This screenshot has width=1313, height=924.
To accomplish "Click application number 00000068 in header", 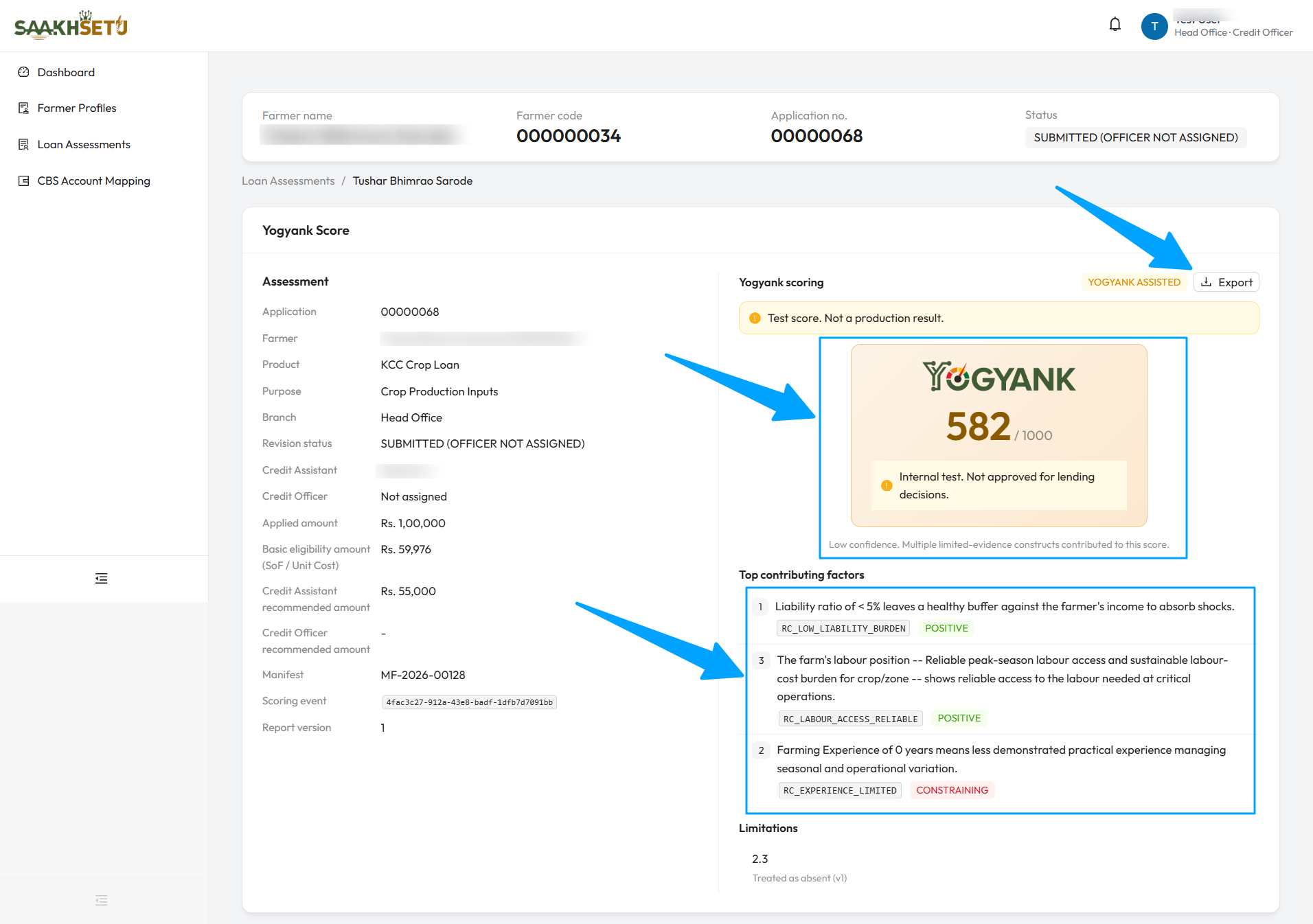I will point(817,136).
